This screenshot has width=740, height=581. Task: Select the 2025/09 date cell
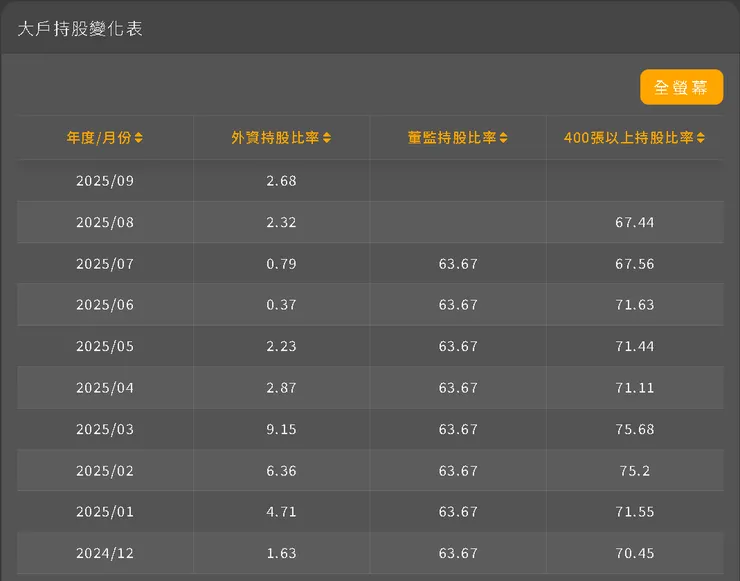pyautogui.click(x=105, y=181)
